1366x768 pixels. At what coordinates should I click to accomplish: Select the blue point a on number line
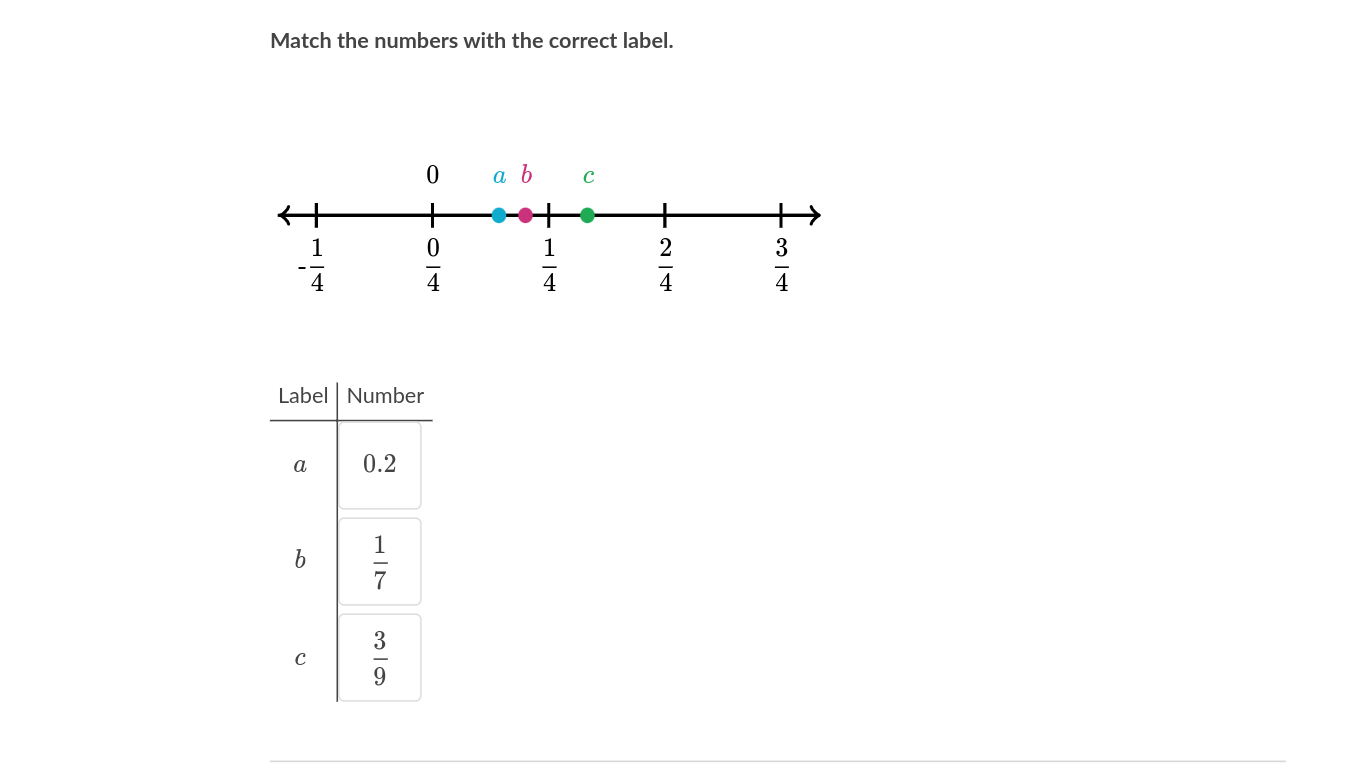[499, 215]
